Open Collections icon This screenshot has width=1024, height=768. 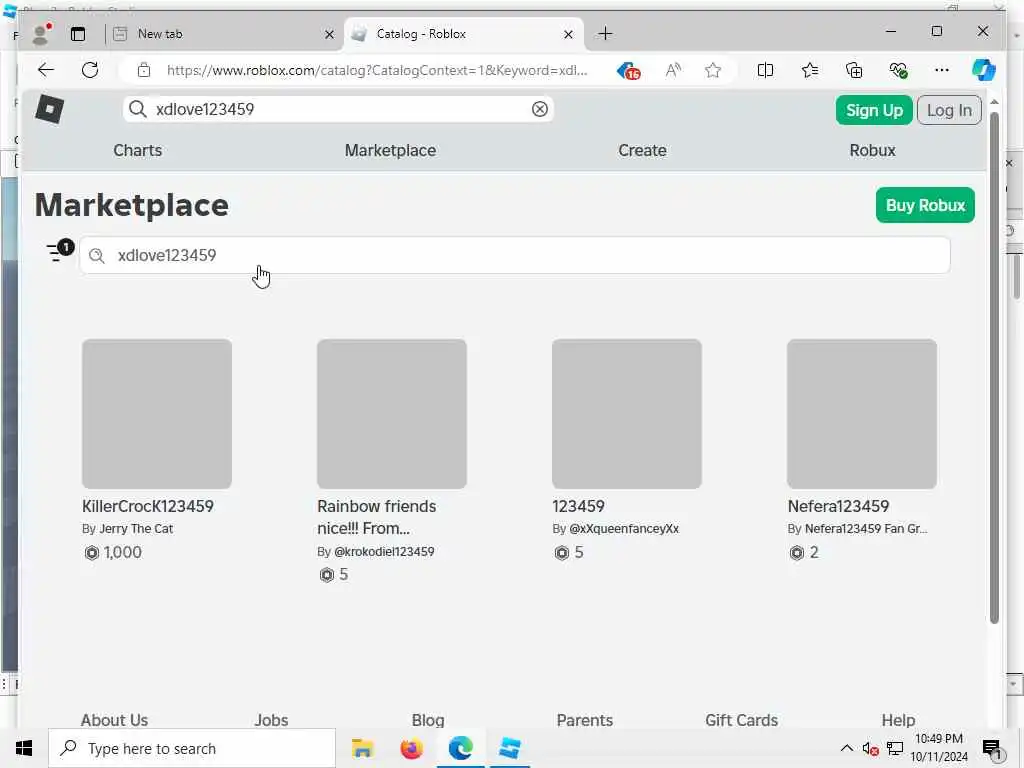coord(854,70)
